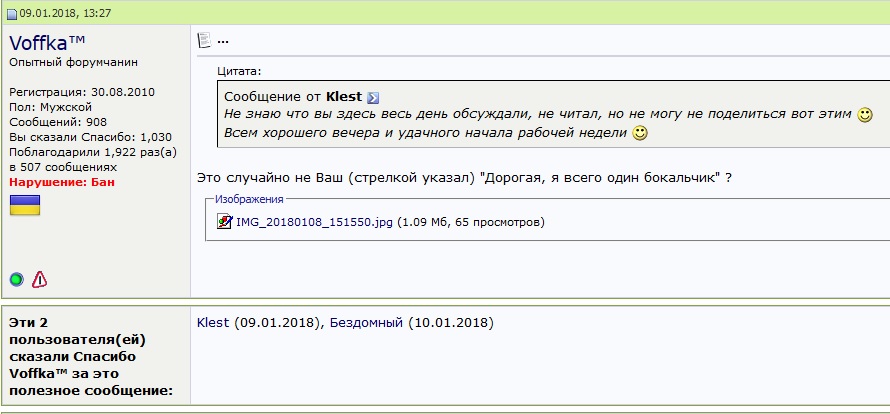
Task: View original post arrow next to Klest
Action: 373,98
